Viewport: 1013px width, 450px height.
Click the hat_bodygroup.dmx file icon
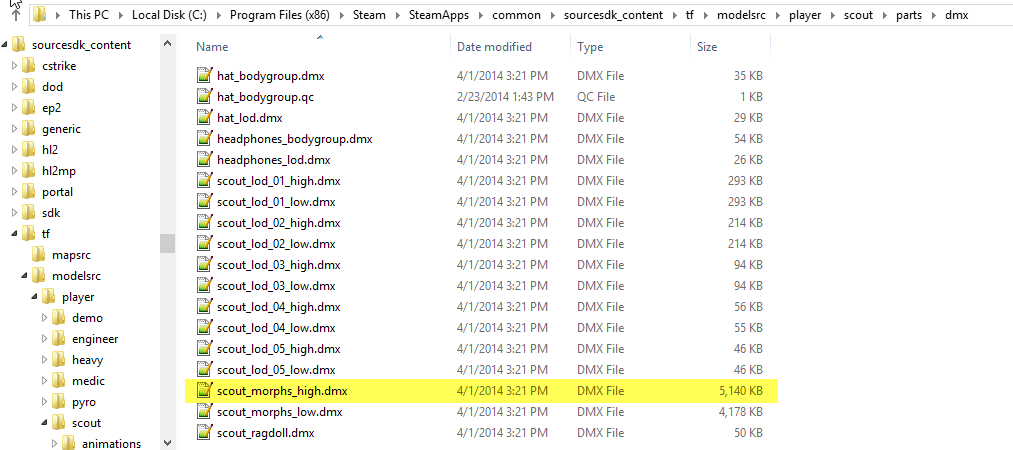coord(205,76)
